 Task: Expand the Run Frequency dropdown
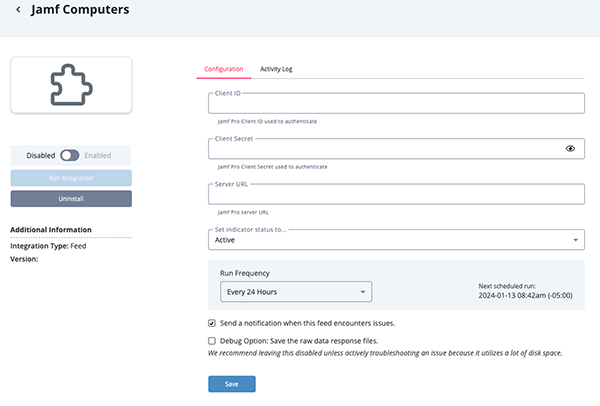(x=295, y=292)
